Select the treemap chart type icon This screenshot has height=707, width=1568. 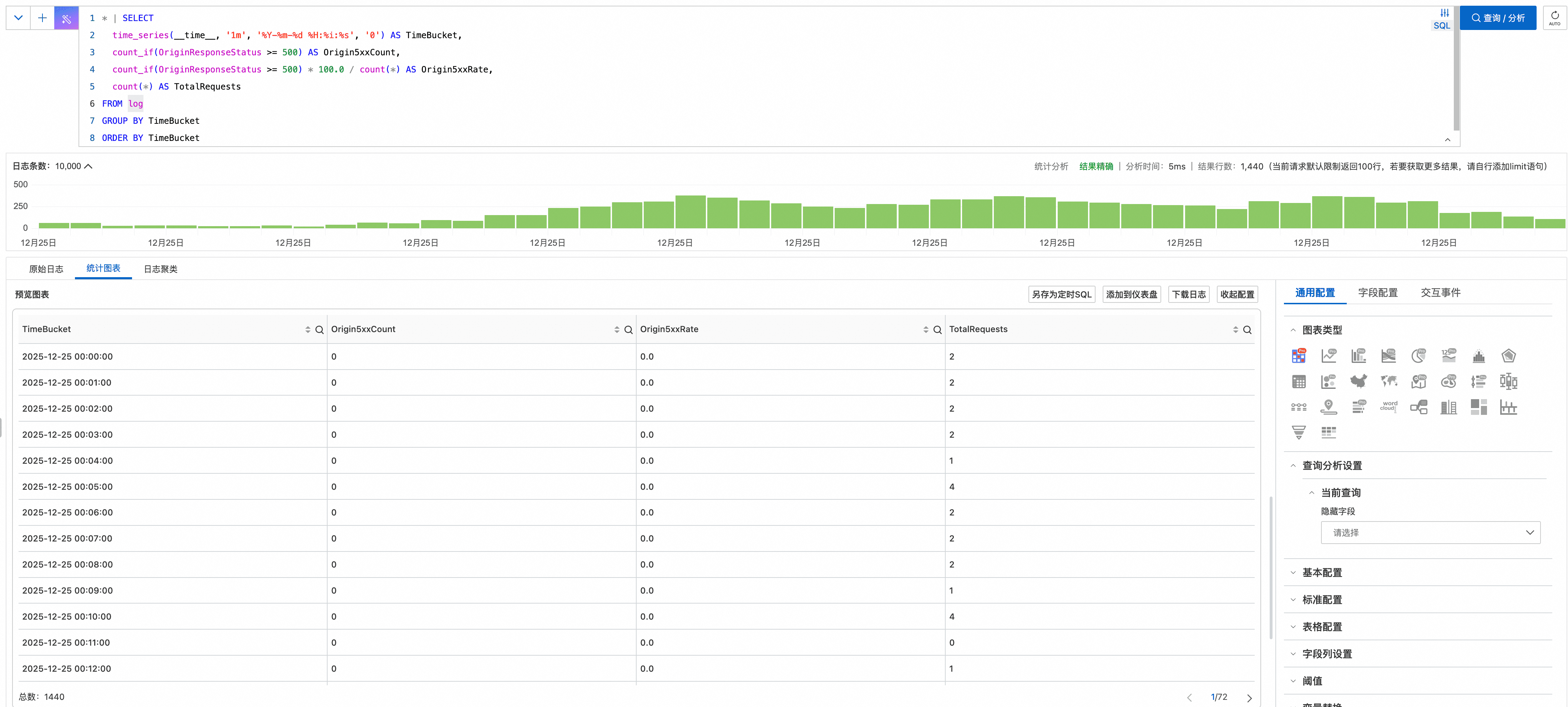coord(1478,406)
